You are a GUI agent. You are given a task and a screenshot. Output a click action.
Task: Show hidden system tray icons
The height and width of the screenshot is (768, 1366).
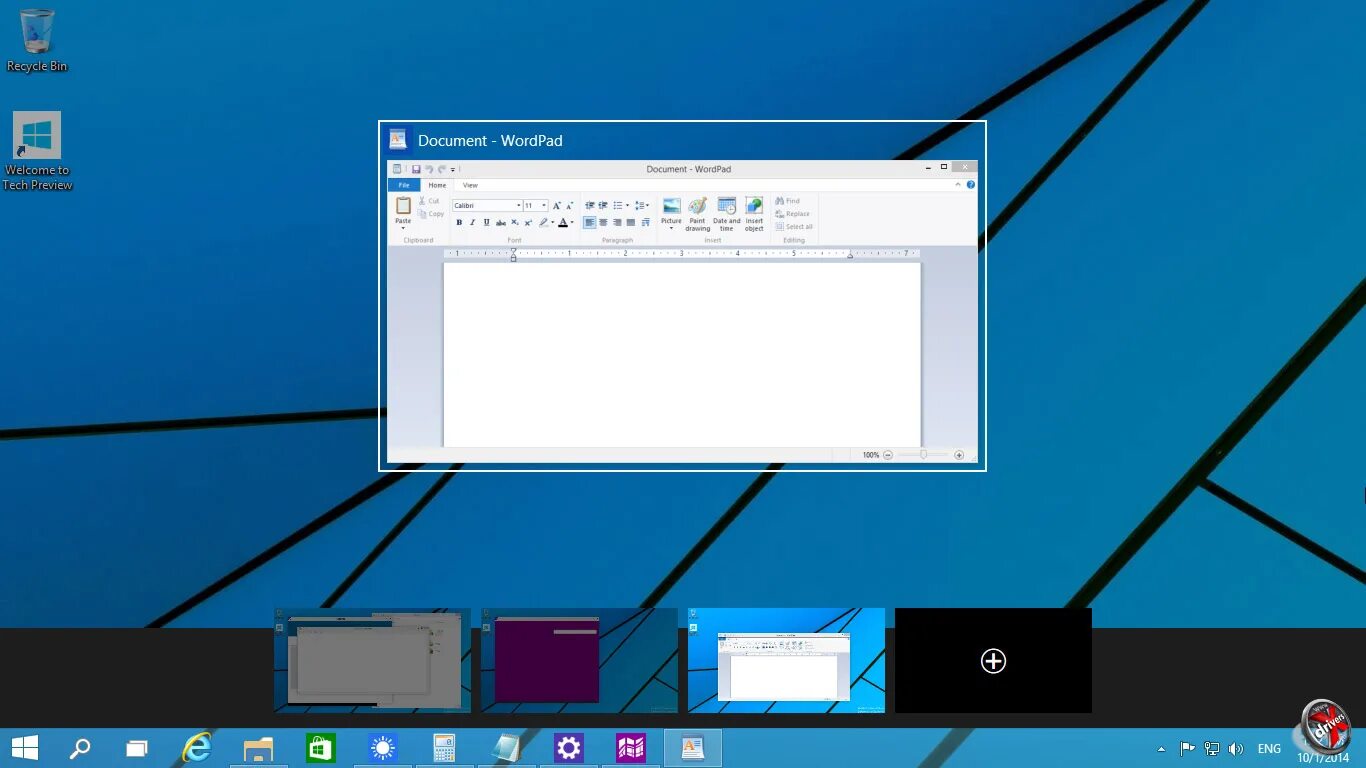pos(1161,749)
